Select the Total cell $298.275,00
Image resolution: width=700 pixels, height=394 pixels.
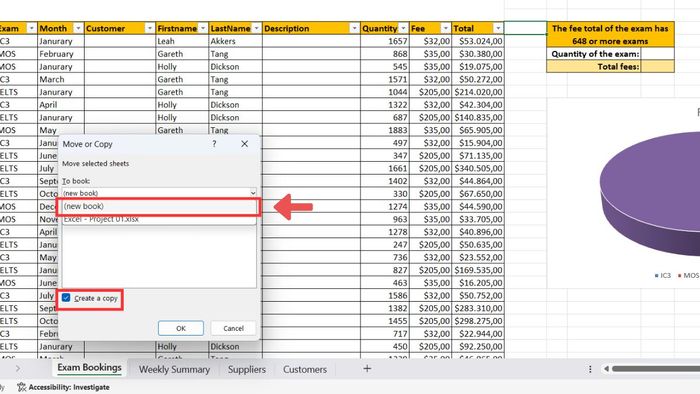[478, 321]
